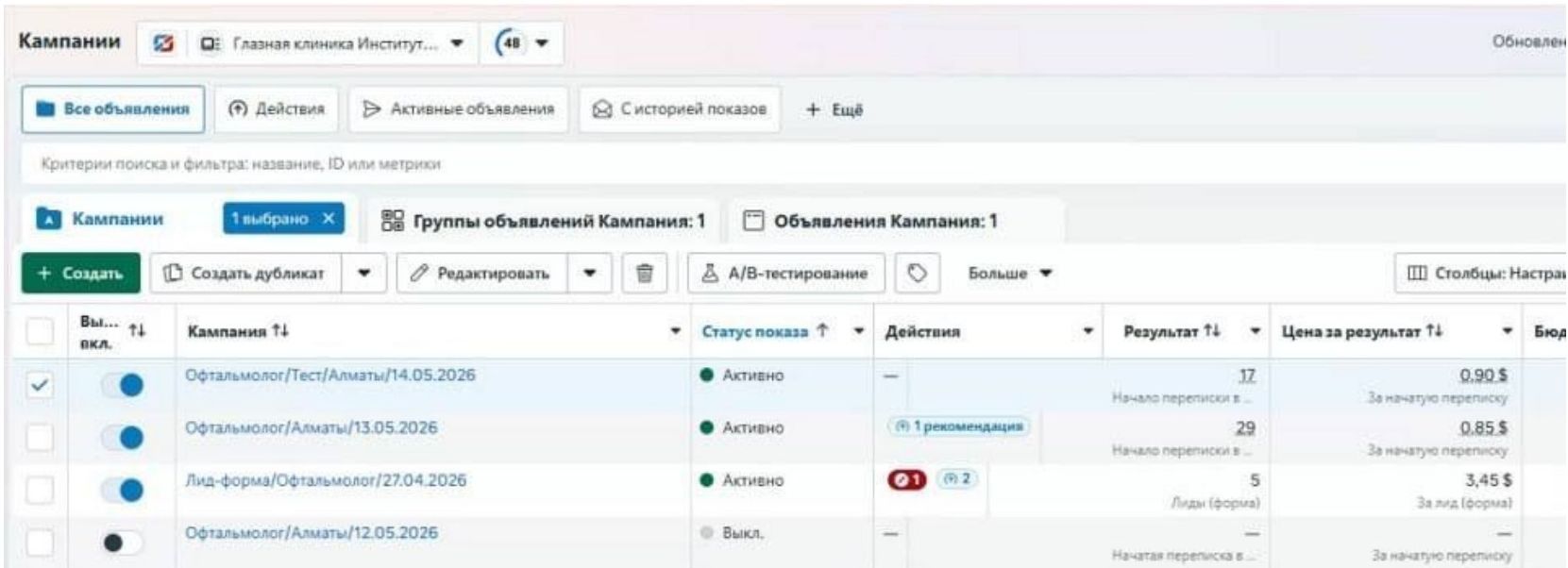Open the Цена за результат dropdown arrow
This screenshot has height=568, width=1568.
(1508, 331)
